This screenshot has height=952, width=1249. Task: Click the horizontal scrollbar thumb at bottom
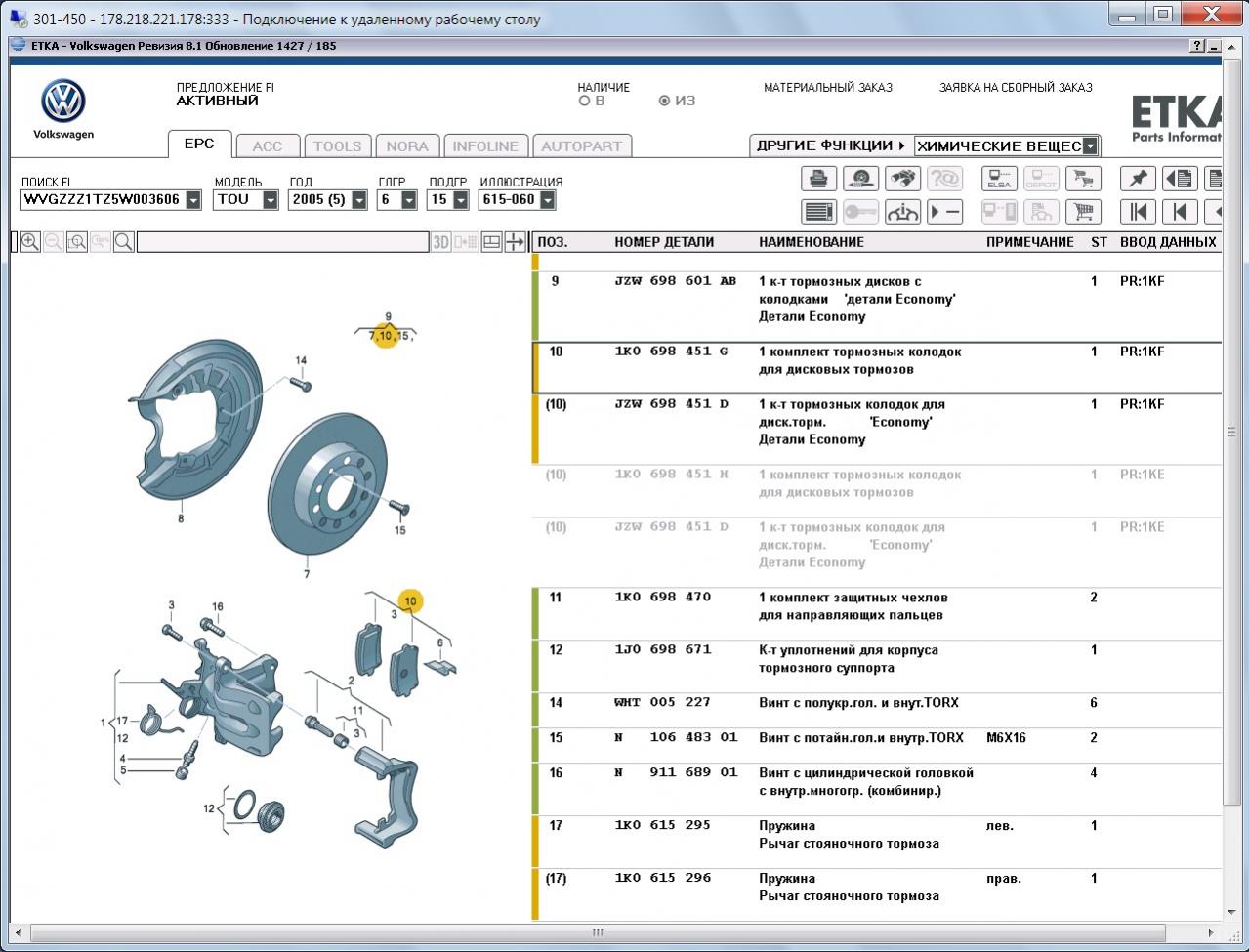tap(598, 932)
